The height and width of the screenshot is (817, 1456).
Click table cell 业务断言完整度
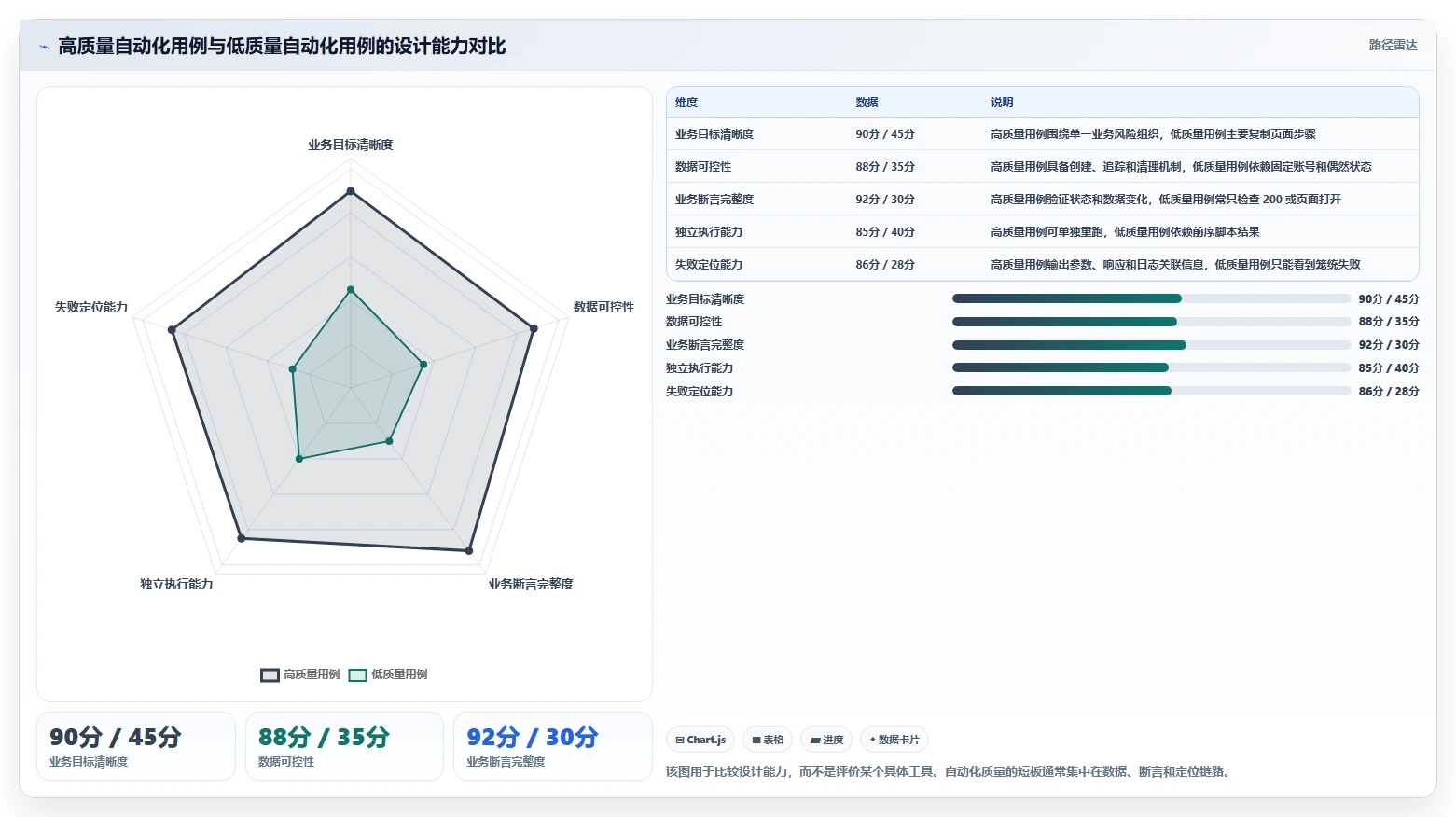tap(714, 200)
